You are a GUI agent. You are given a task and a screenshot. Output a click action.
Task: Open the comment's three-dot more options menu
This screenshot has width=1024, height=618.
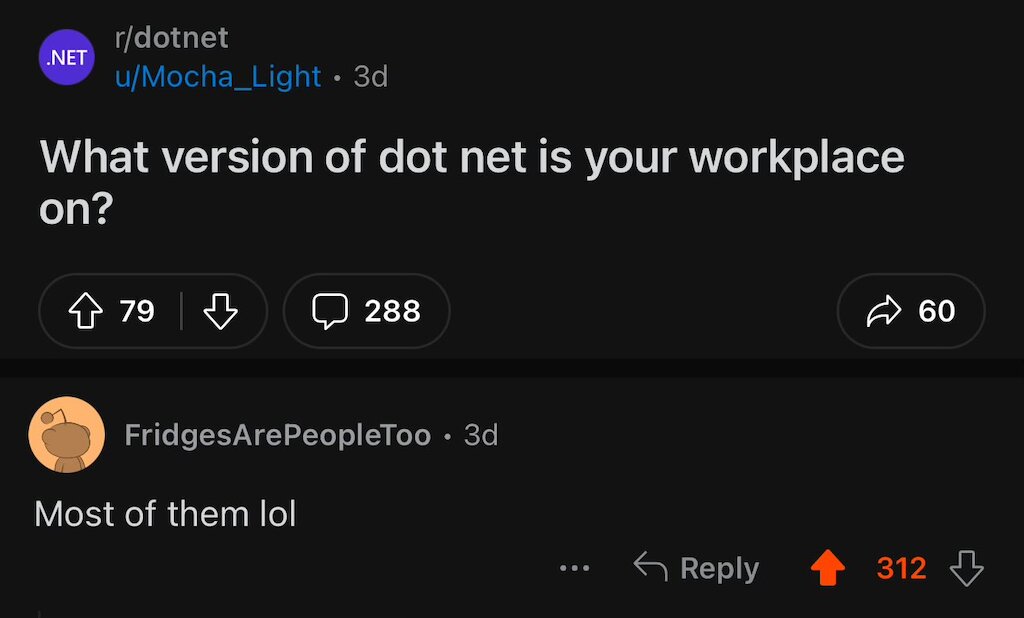click(574, 569)
